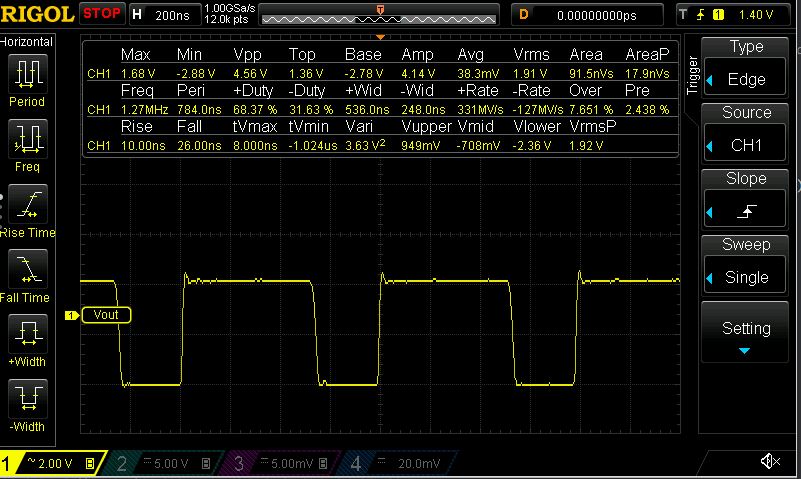Click the Max value 1.68 V

pos(138,74)
